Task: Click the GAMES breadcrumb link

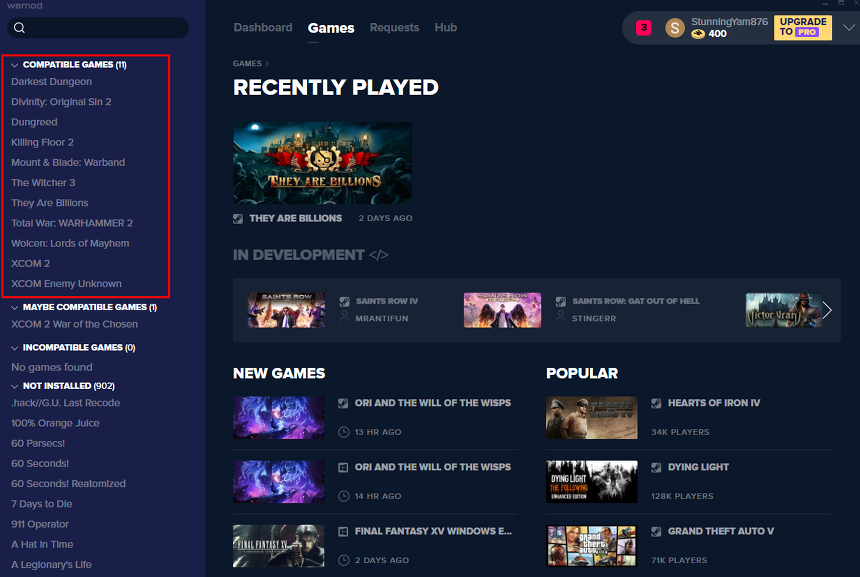Action: (x=247, y=64)
